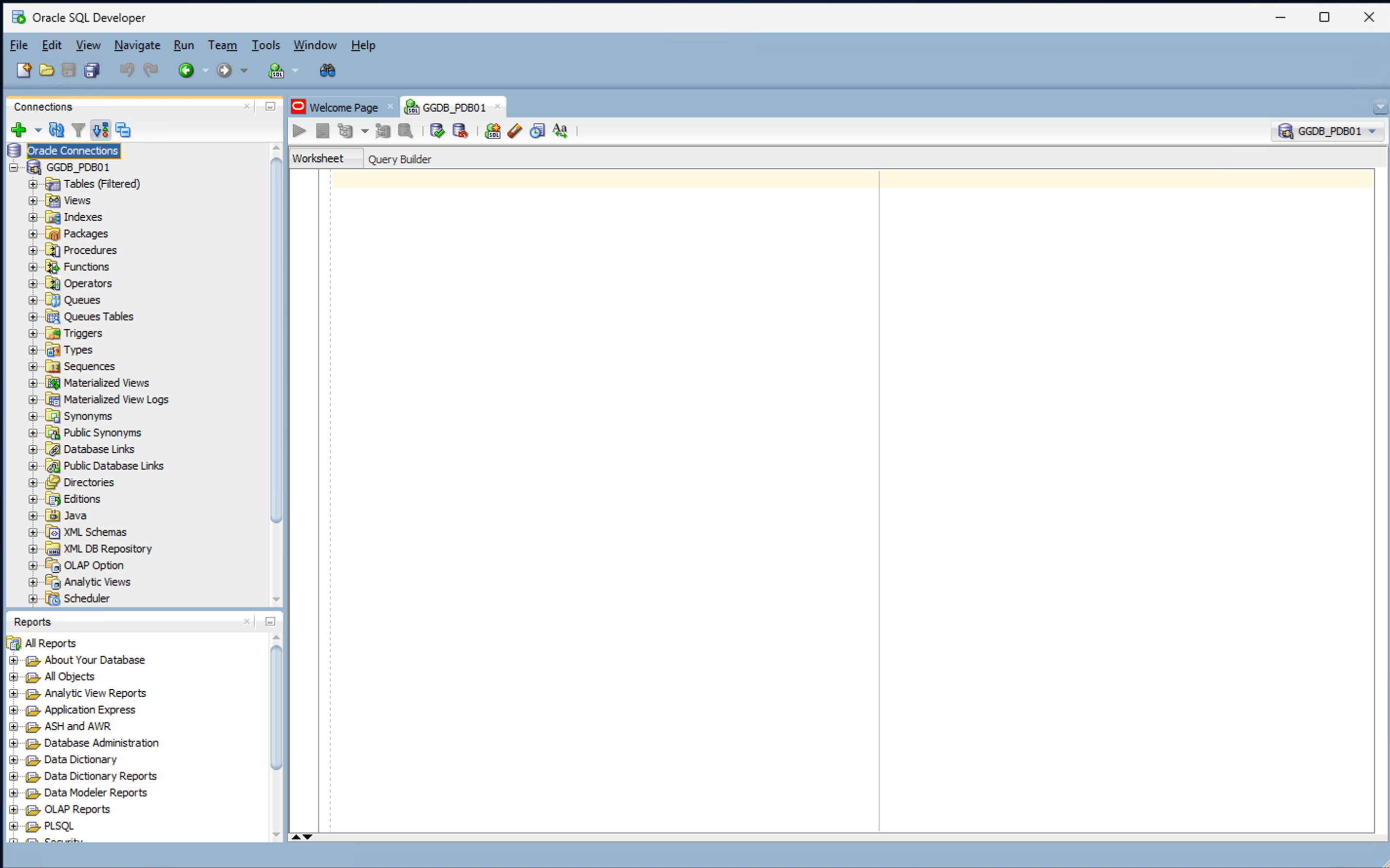The width and height of the screenshot is (1390, 868).
Task: Commit changes using the database checkmark icon
Action: pos(437,131)
